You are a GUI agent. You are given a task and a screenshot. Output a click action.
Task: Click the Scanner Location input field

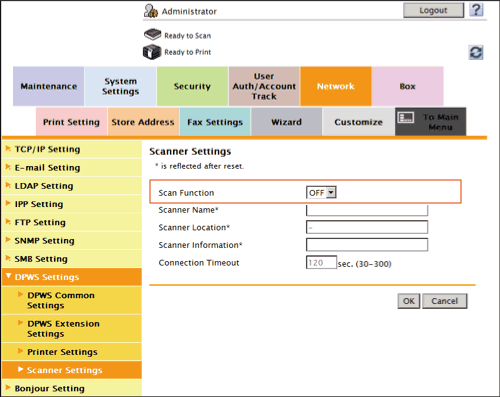tap(367, 227)
